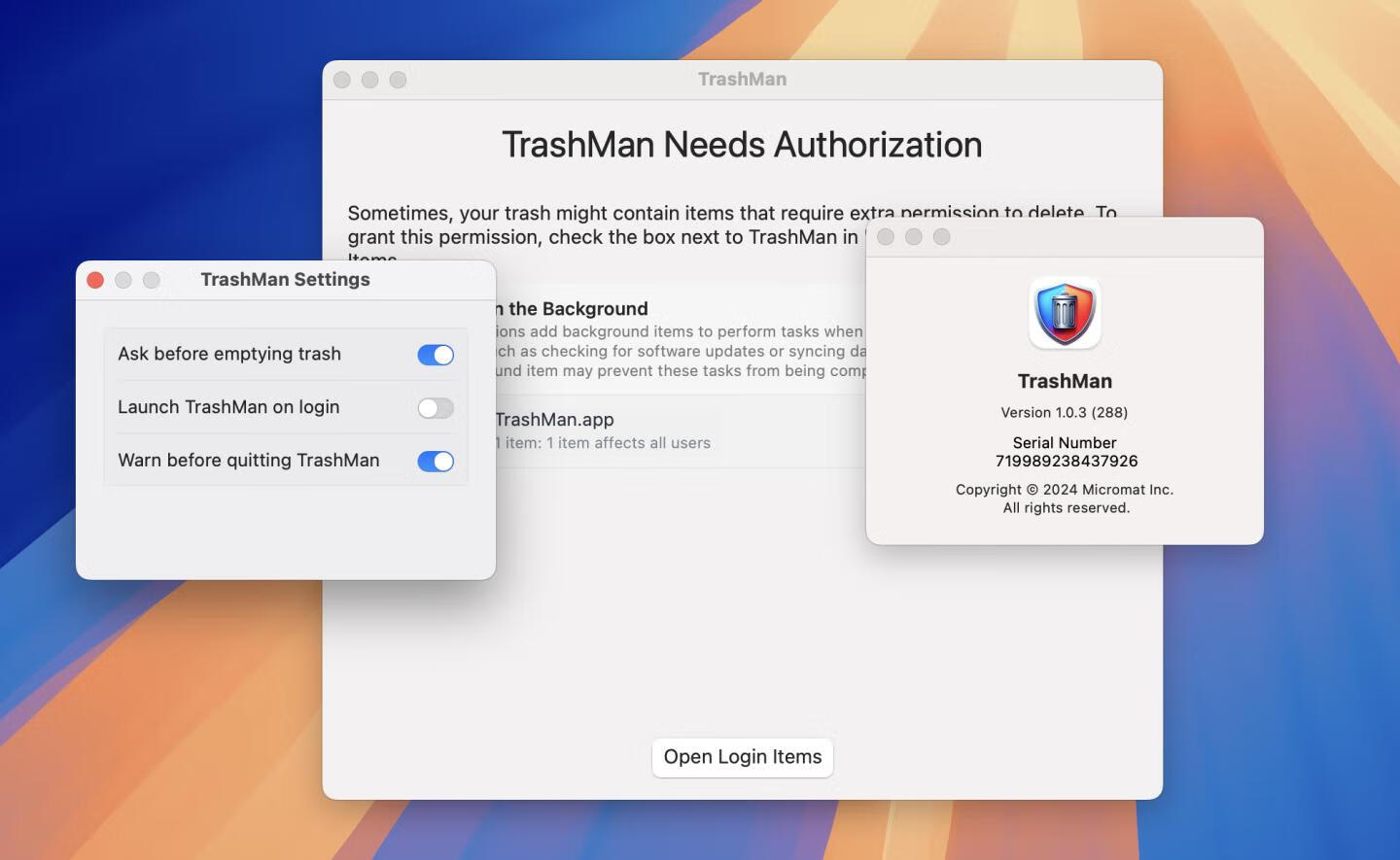The image size is (1400, 860).
Task: Click the TrashMan Needs Authorization heading
Action: (x=742, y=145)
